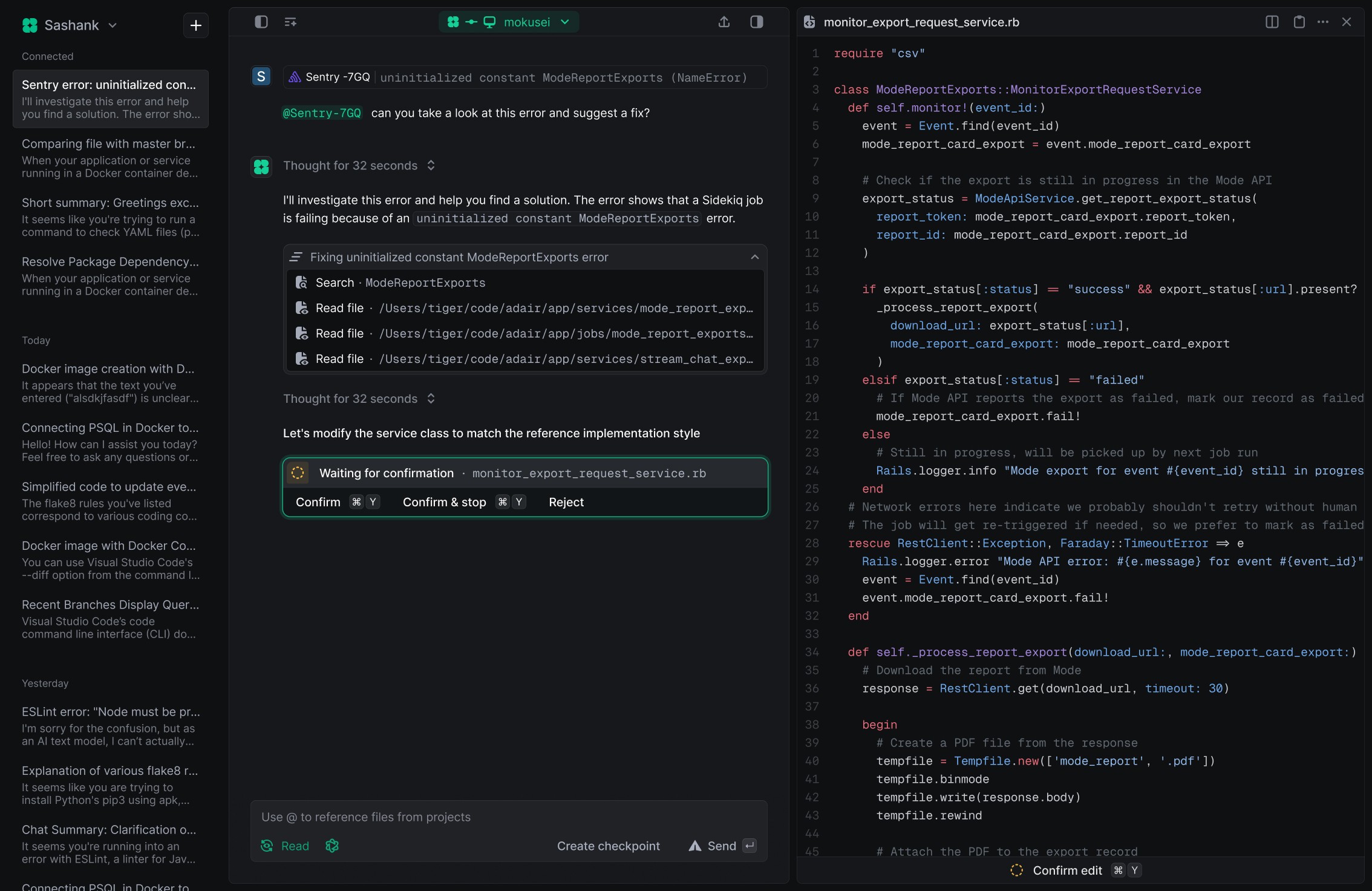Image resolution: width=1372 pixels, height=891 pixels.
Task: Expand the first Thought for 32 seconds
Action: (359, 166)
